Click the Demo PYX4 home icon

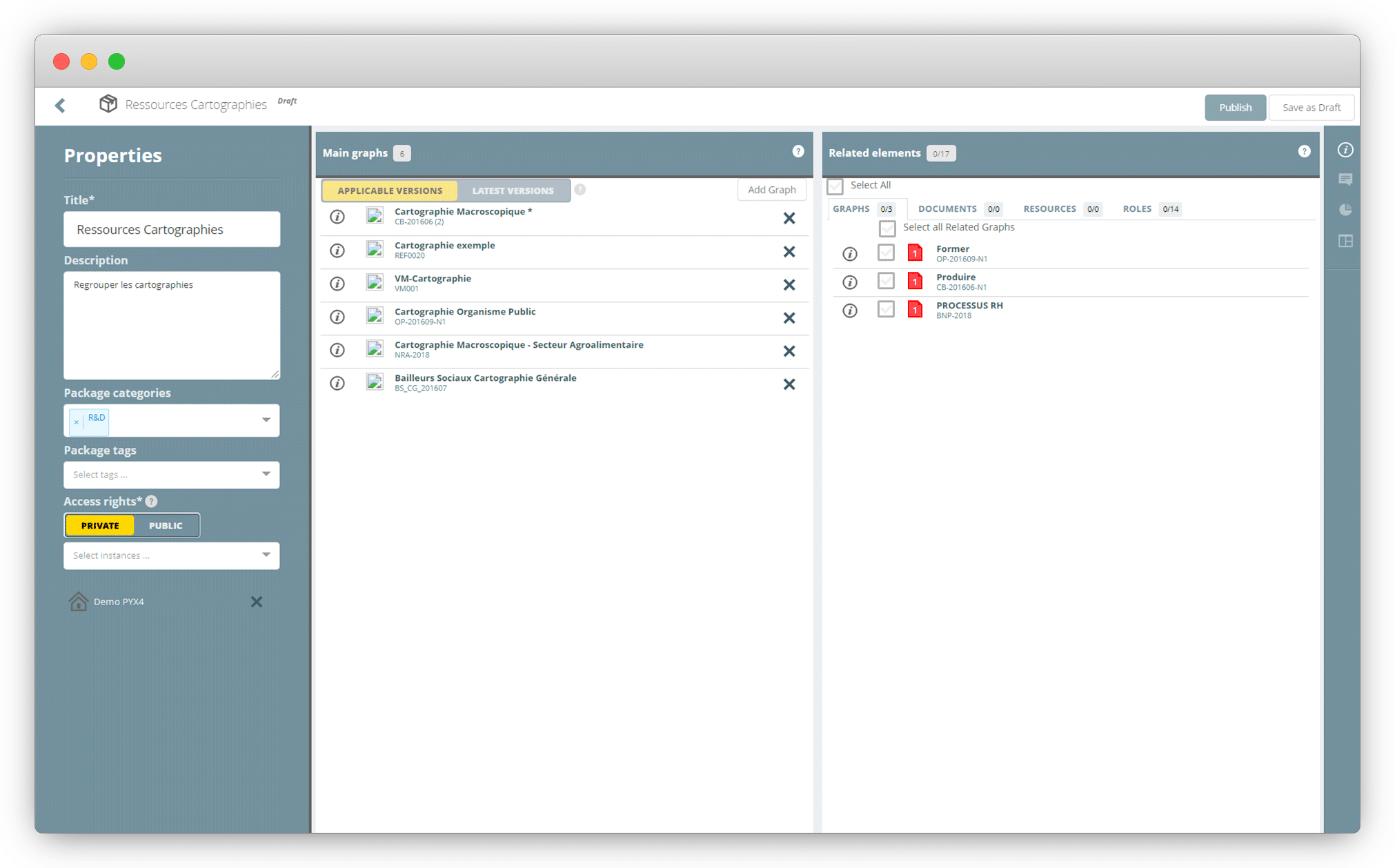[x=79, y=601]
